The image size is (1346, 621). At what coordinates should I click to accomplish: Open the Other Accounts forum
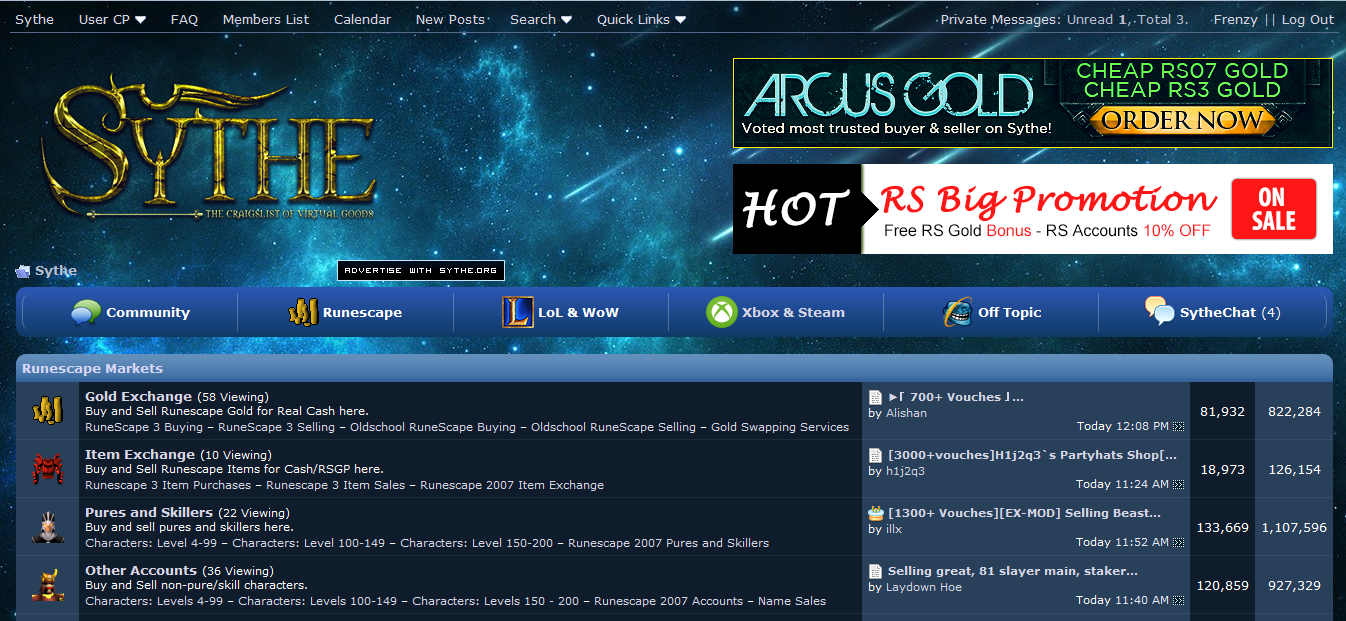tap(141, 570)
